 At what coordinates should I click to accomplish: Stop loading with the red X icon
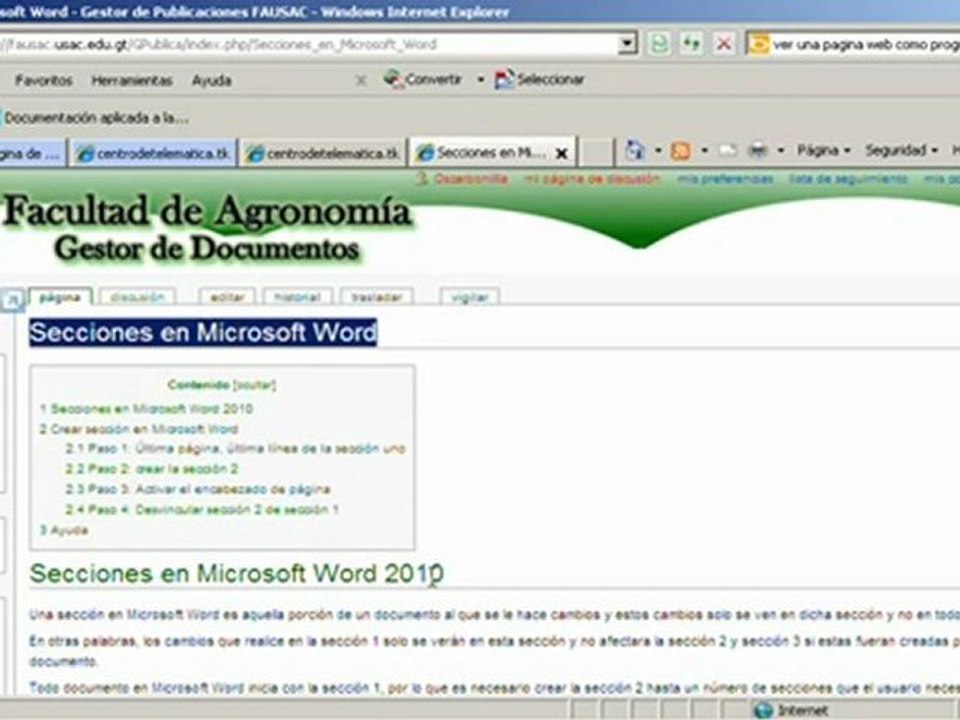[724, 44]
